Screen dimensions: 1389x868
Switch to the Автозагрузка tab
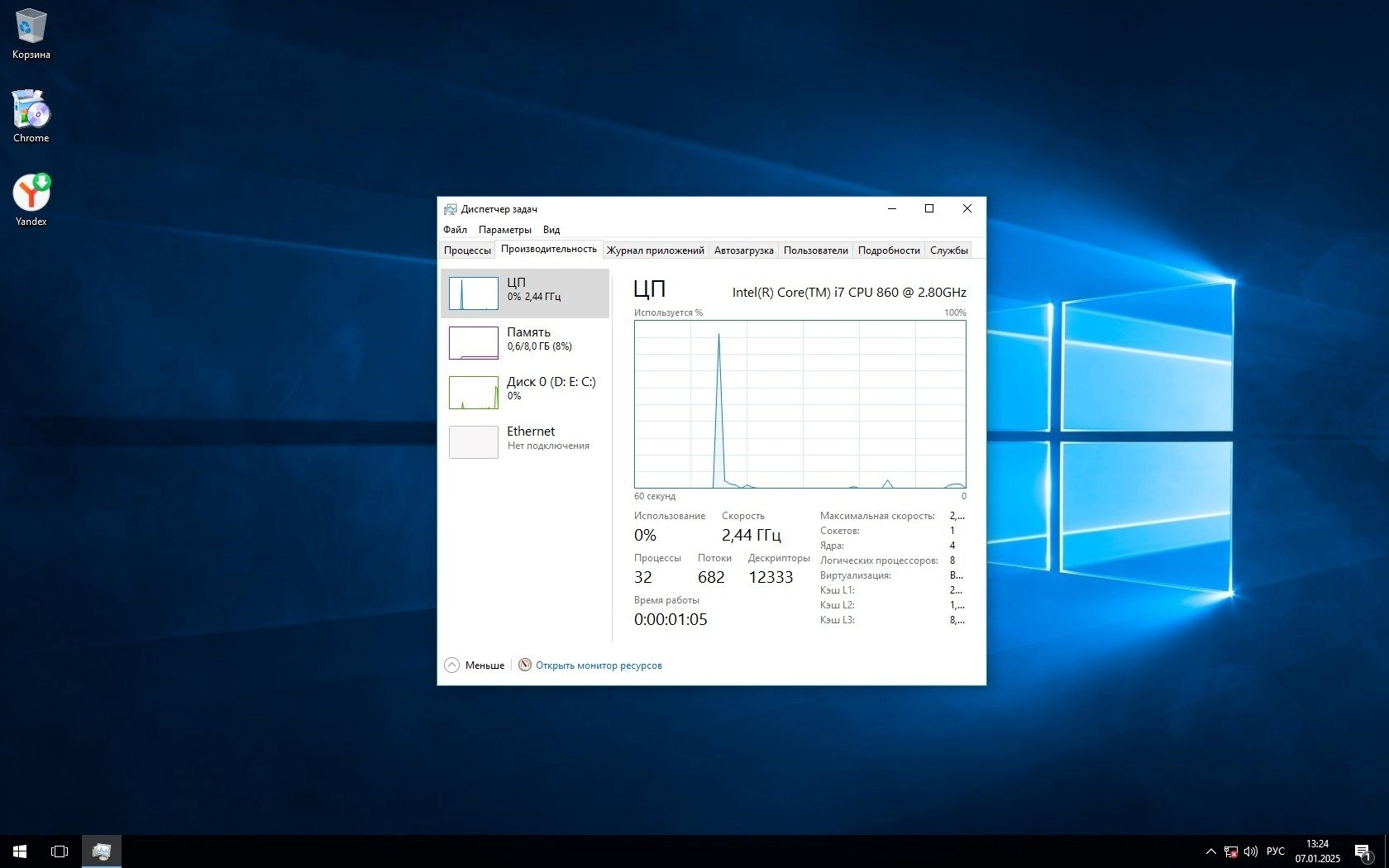[x=743, y=250]
